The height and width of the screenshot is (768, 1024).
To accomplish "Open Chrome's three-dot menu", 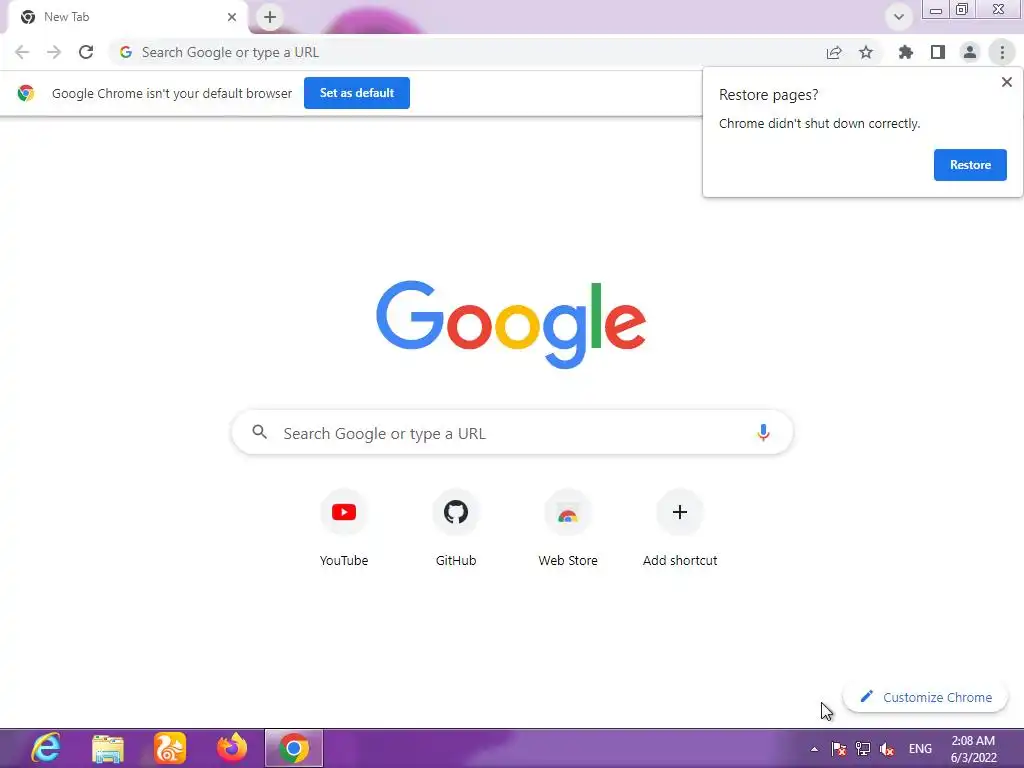I will pyautogui.click(x=1002, y=52).
